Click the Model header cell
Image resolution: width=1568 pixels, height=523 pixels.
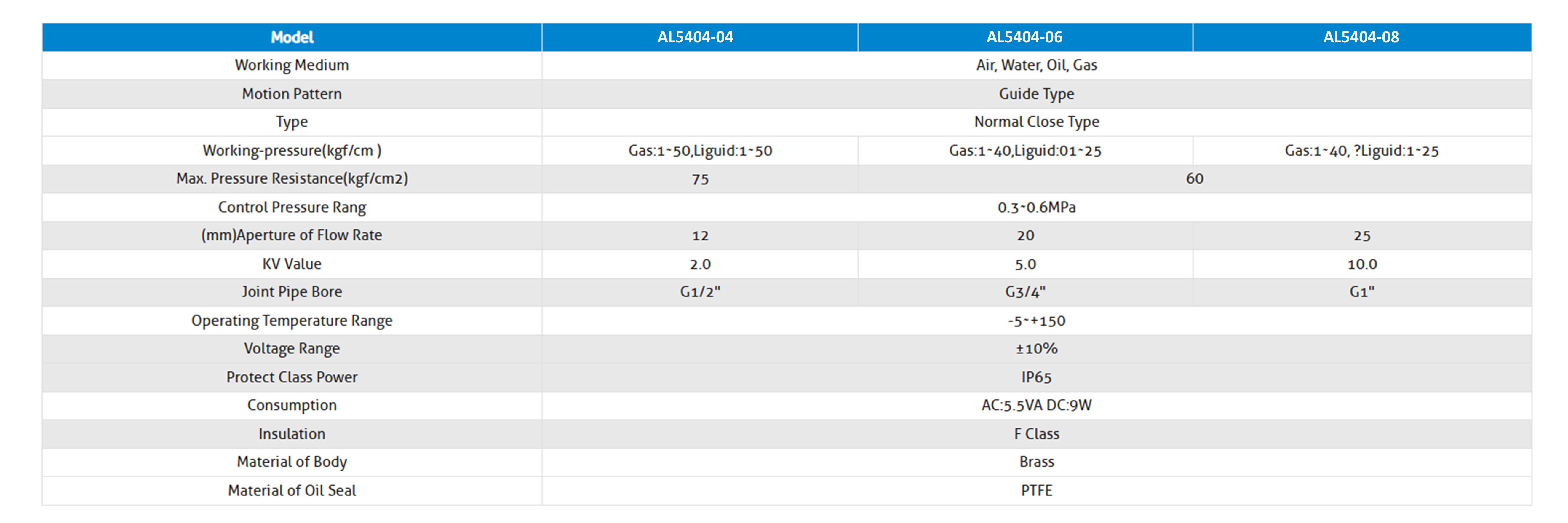tap(292, 37)
